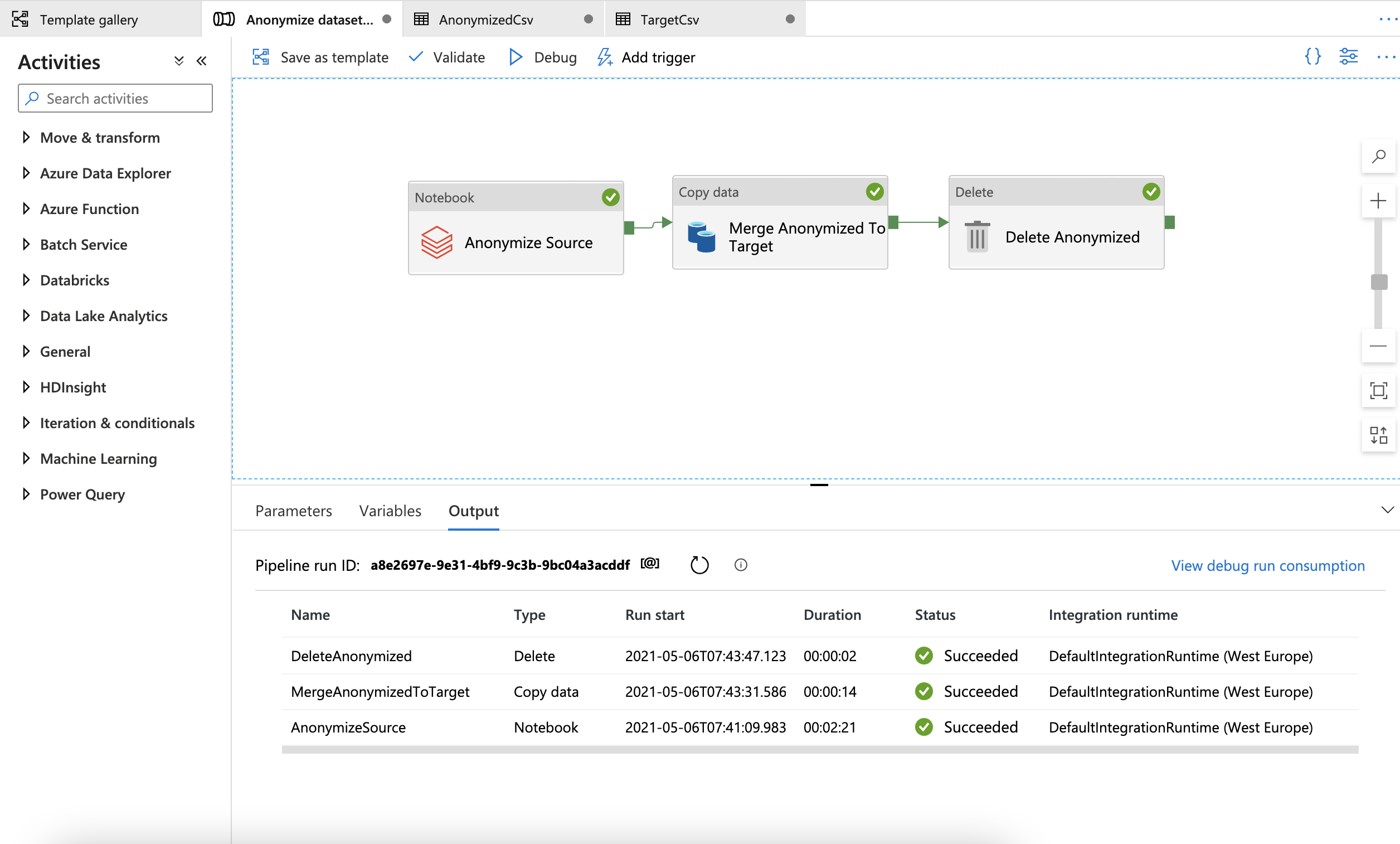Image resolution: width=1400 pixels, height=844 pixels.
Task: Click View debug run consumption link
Action: coord(1267,565)
